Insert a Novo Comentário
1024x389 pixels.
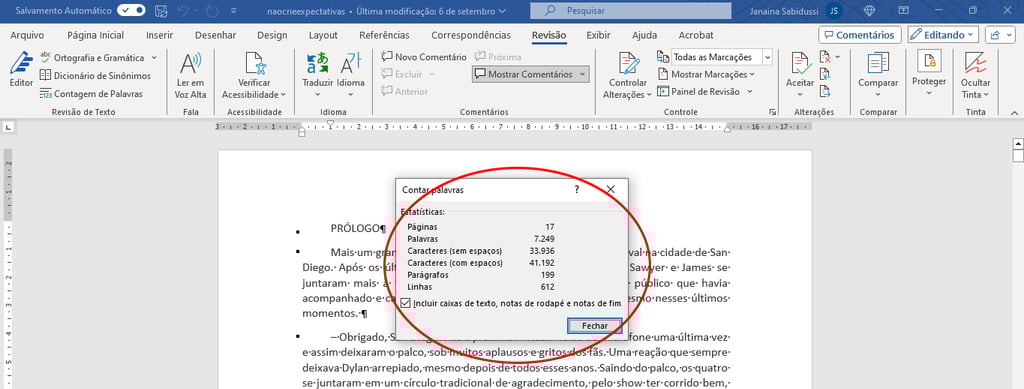pos(424,57)
